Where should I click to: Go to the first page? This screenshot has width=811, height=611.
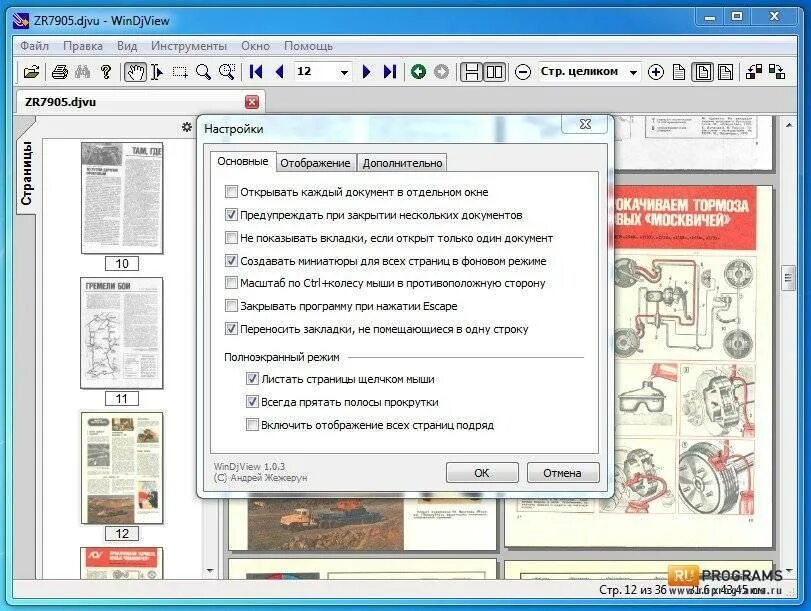[256, 71]
